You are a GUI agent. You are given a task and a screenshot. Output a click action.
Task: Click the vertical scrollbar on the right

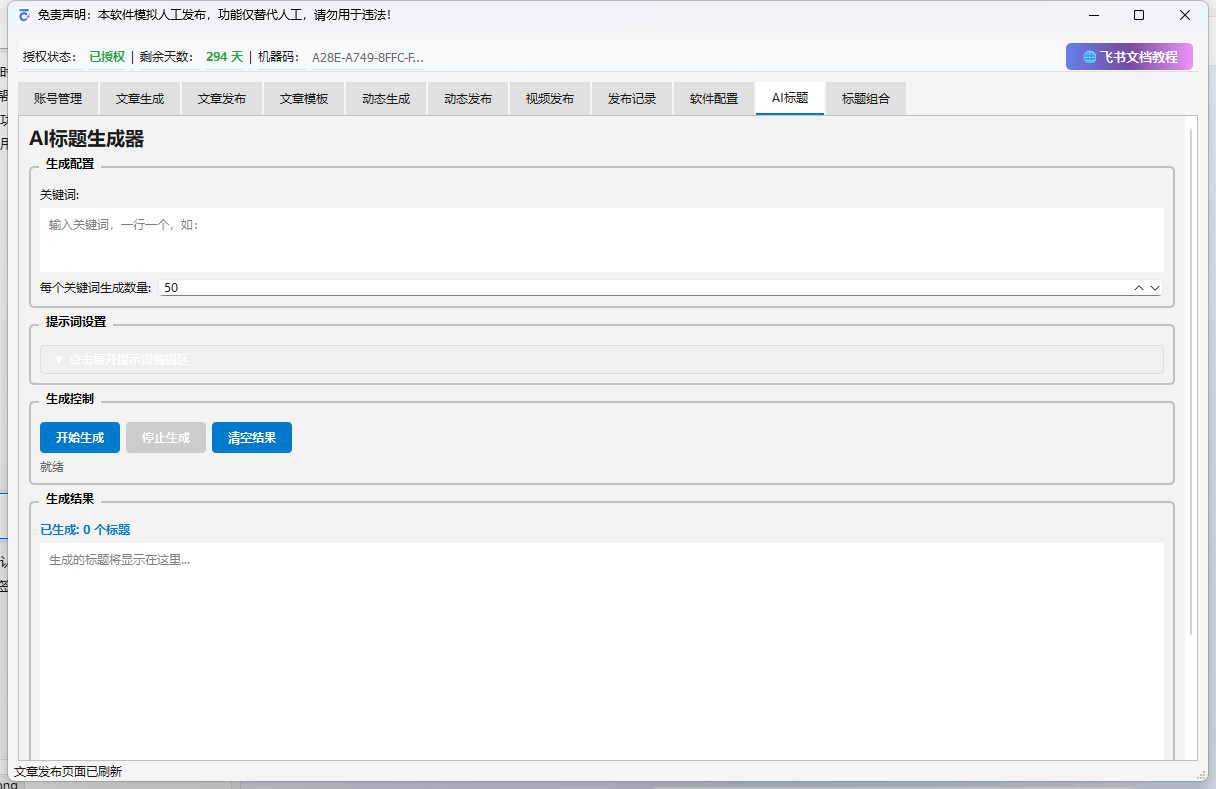point(1190,380)
